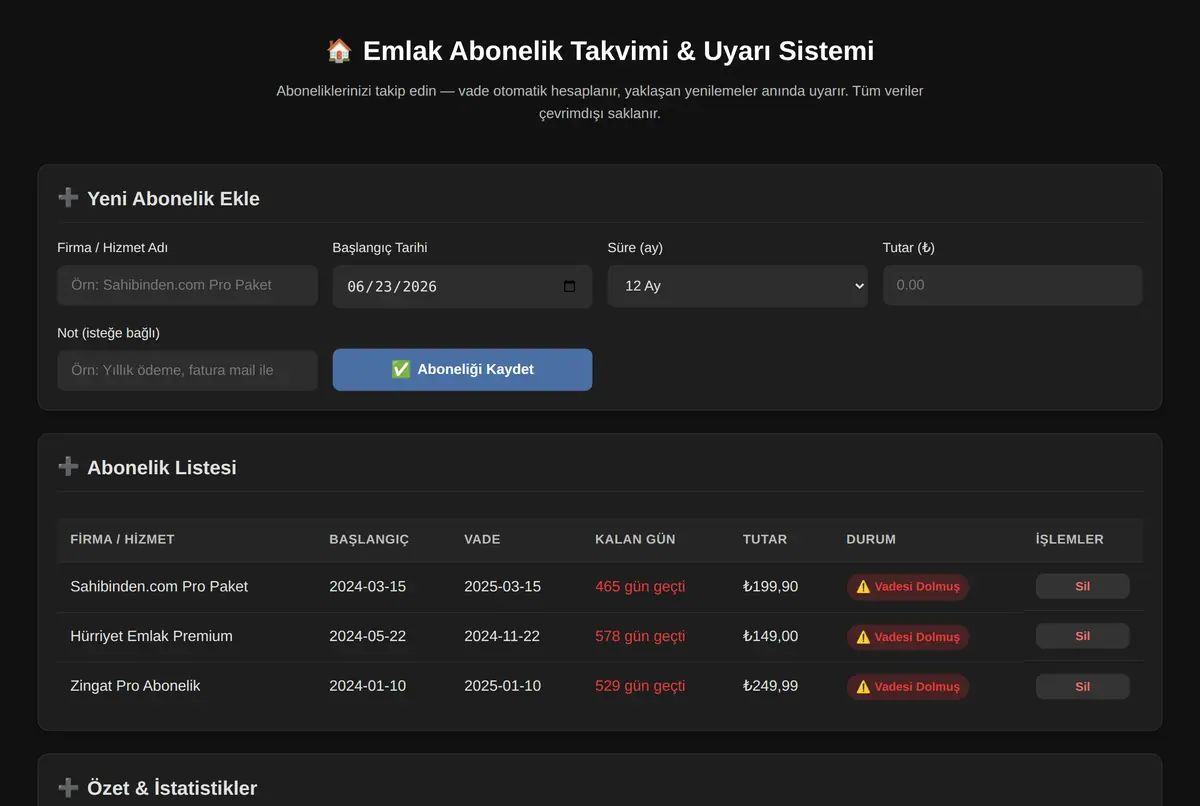This screenshot has width=1200, height=806.
Task: Click the Abonelik Listesi heading
Action: [162, 467]
